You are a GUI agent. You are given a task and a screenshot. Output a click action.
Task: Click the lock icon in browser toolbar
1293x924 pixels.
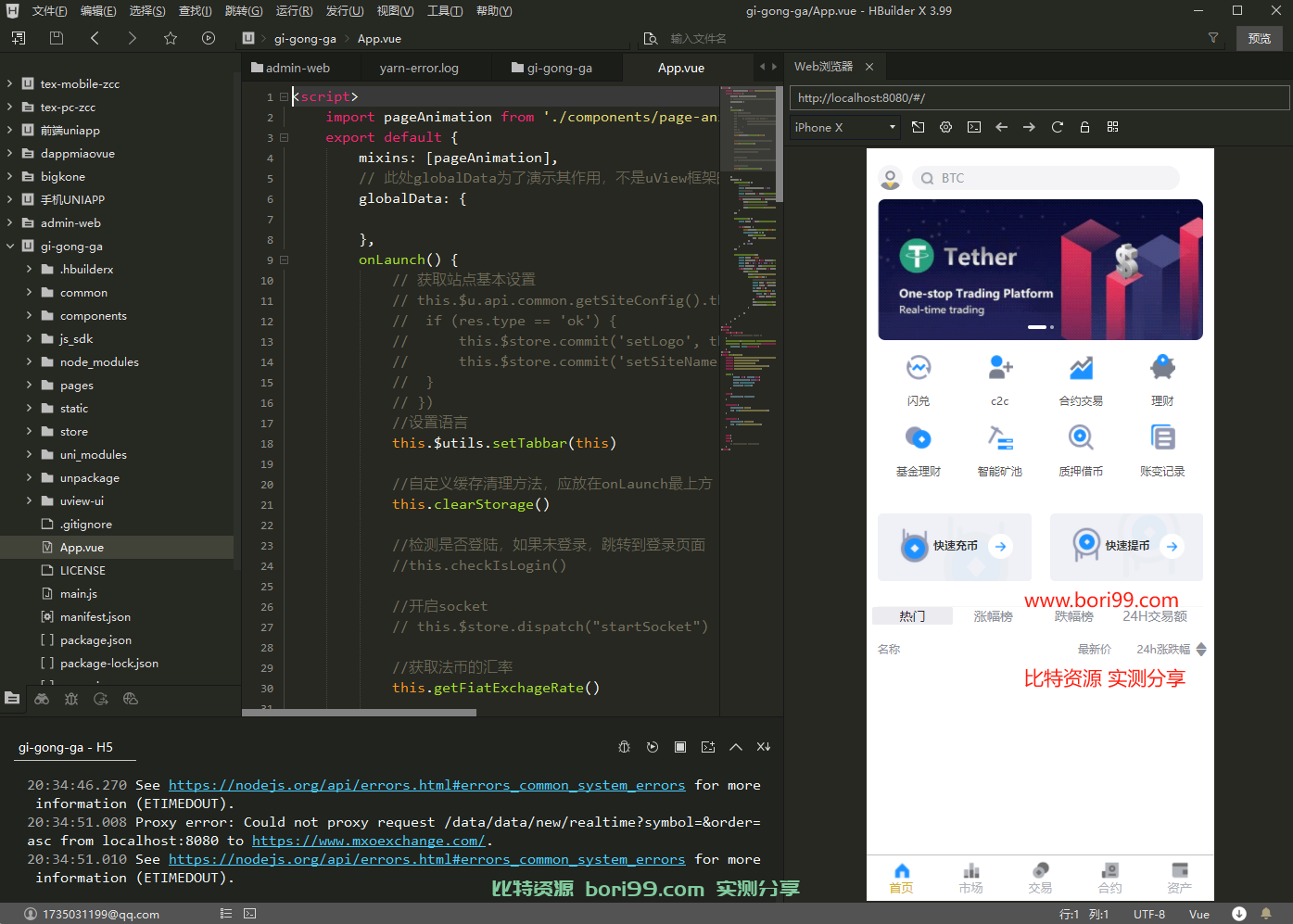click(x=1084, y=127)
